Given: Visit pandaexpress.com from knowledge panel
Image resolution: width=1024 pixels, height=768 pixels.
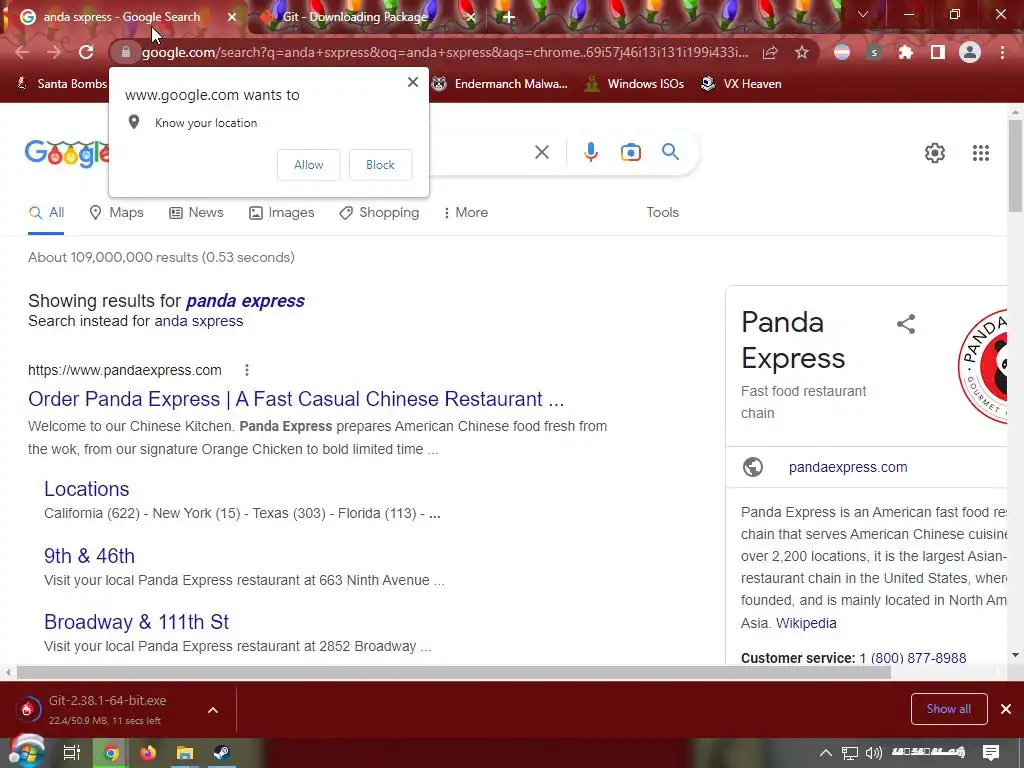Looking at the screenshot, I should coord(848,467).
